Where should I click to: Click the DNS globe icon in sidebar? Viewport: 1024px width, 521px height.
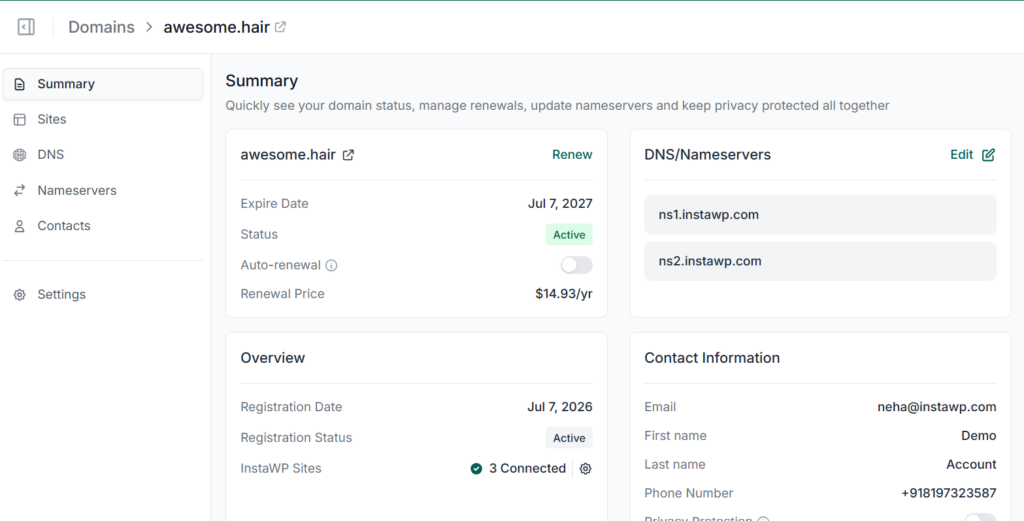click(20, 155)
